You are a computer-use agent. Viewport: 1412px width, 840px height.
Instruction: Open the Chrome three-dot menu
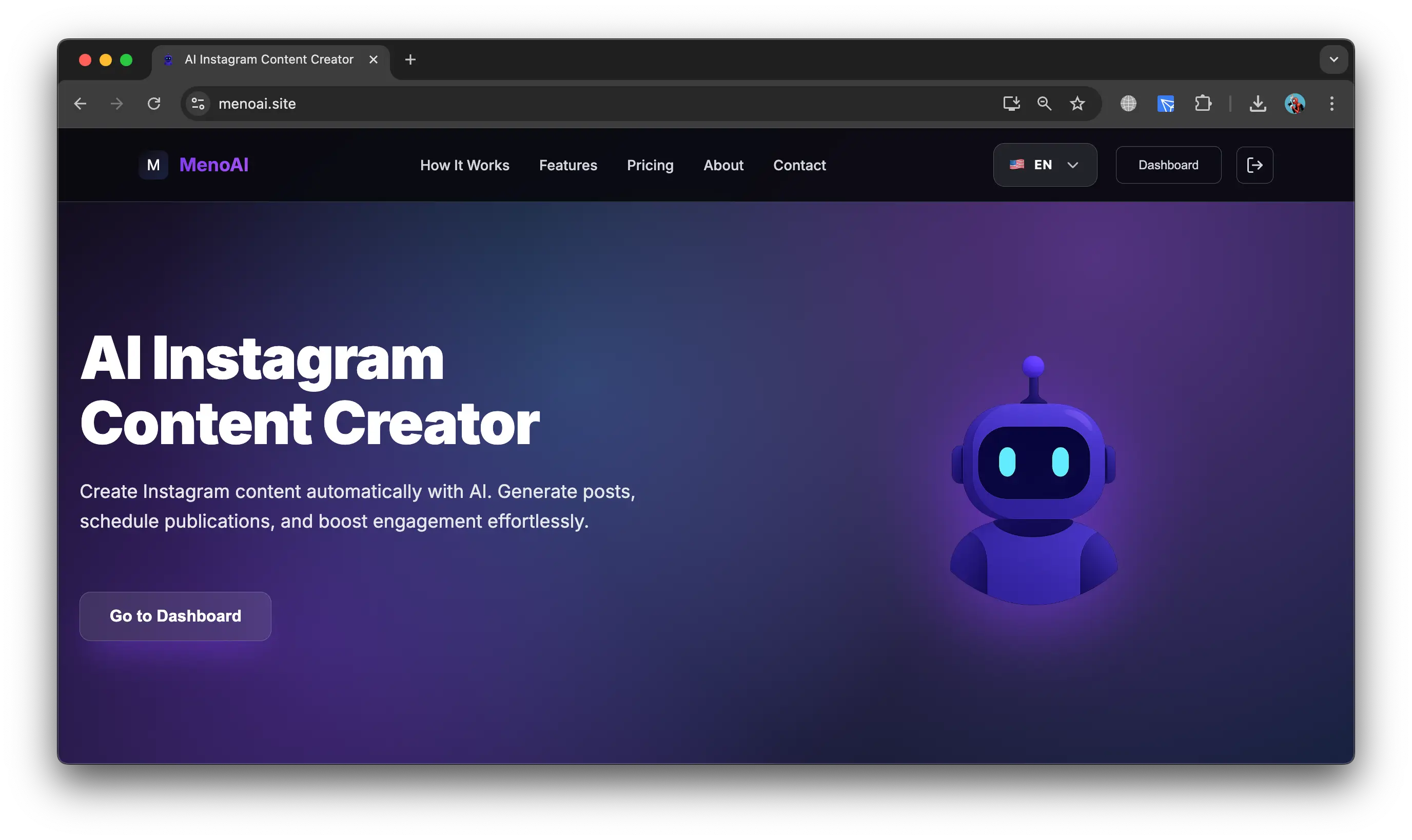pyautogui.click(x=1331, y=104)
